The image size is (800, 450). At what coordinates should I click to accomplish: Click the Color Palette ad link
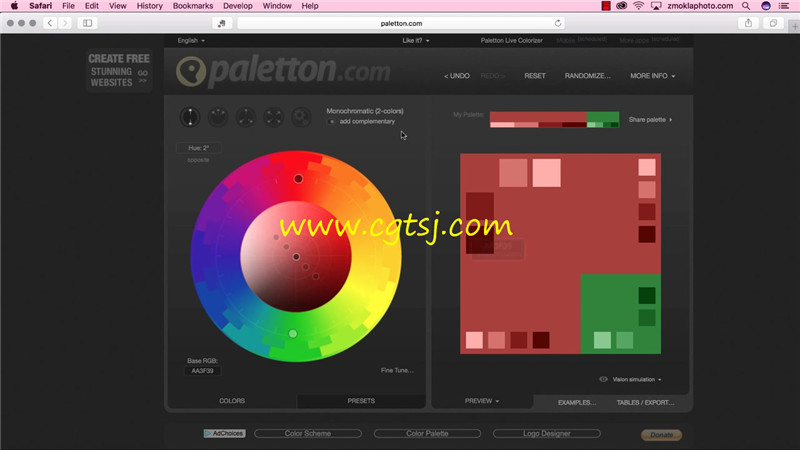tap(427, 433)
